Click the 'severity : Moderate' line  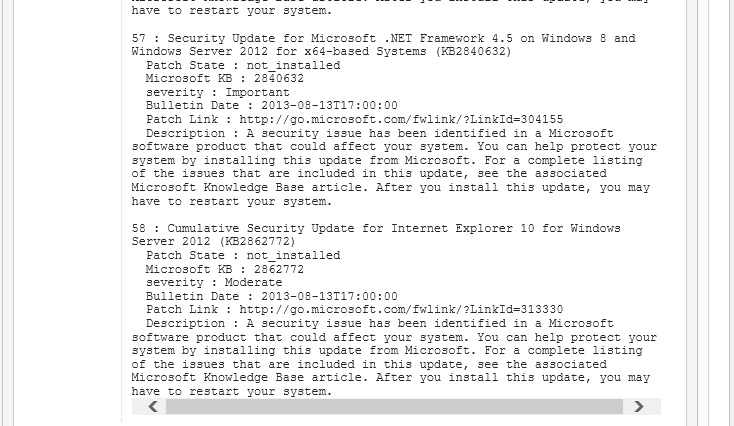[x=200, y=283]
